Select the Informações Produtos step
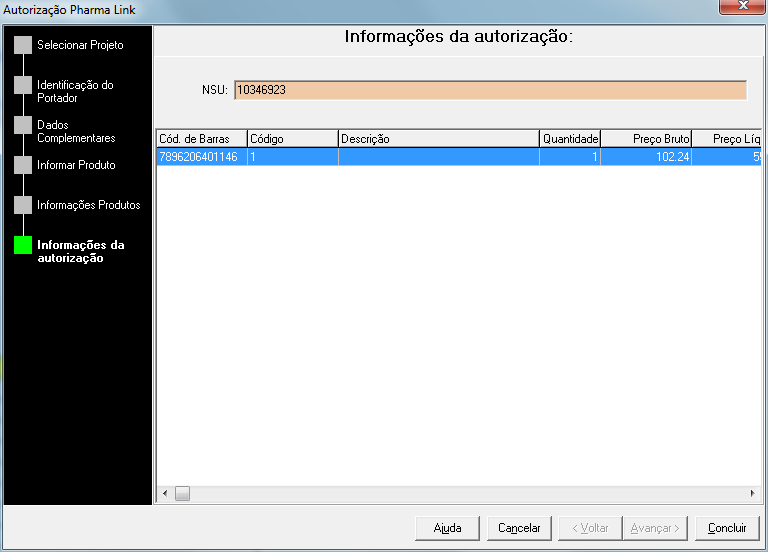 tap(89, 205)
